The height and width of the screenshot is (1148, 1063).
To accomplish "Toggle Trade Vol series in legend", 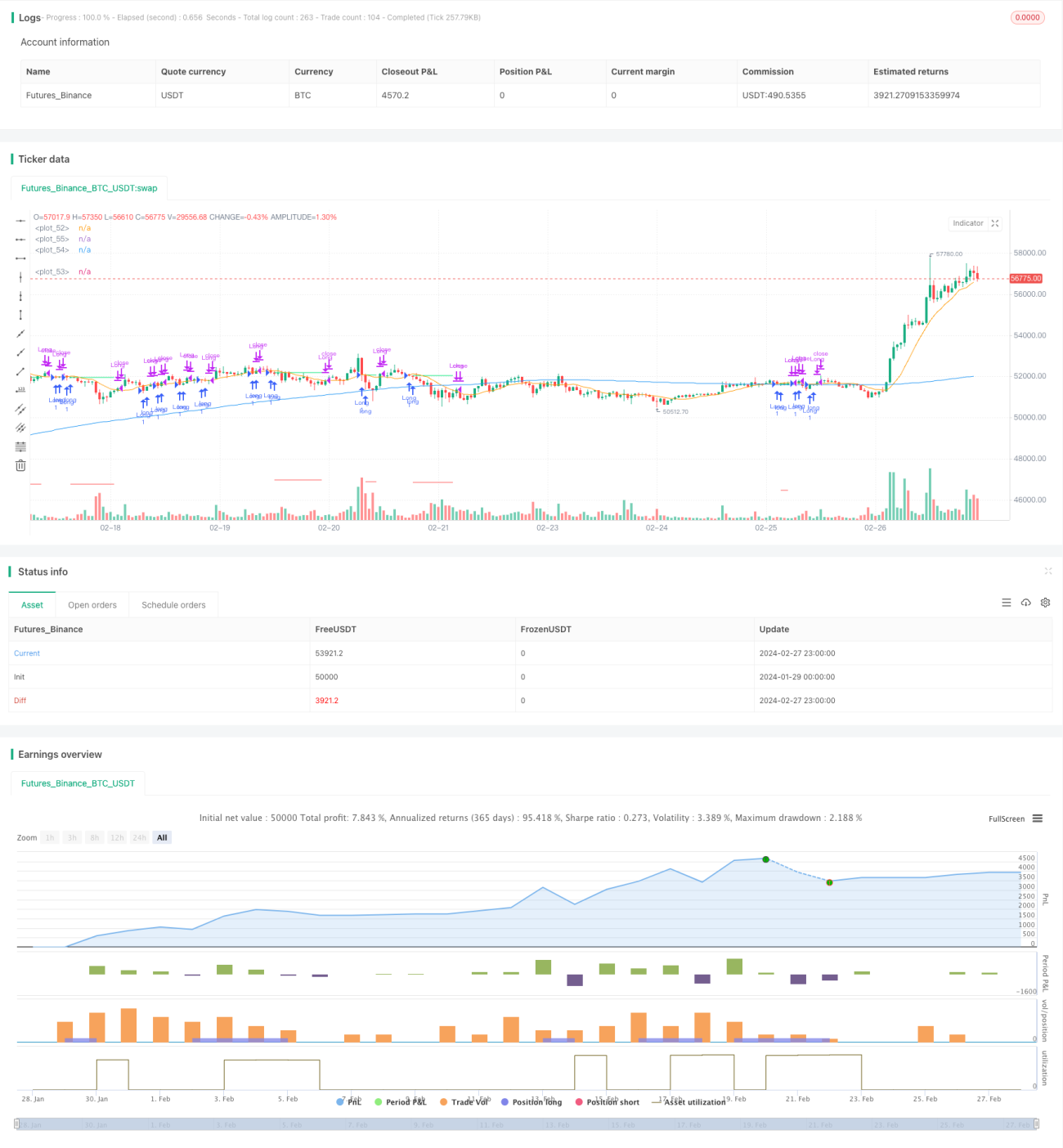I will click(464, 1102).
